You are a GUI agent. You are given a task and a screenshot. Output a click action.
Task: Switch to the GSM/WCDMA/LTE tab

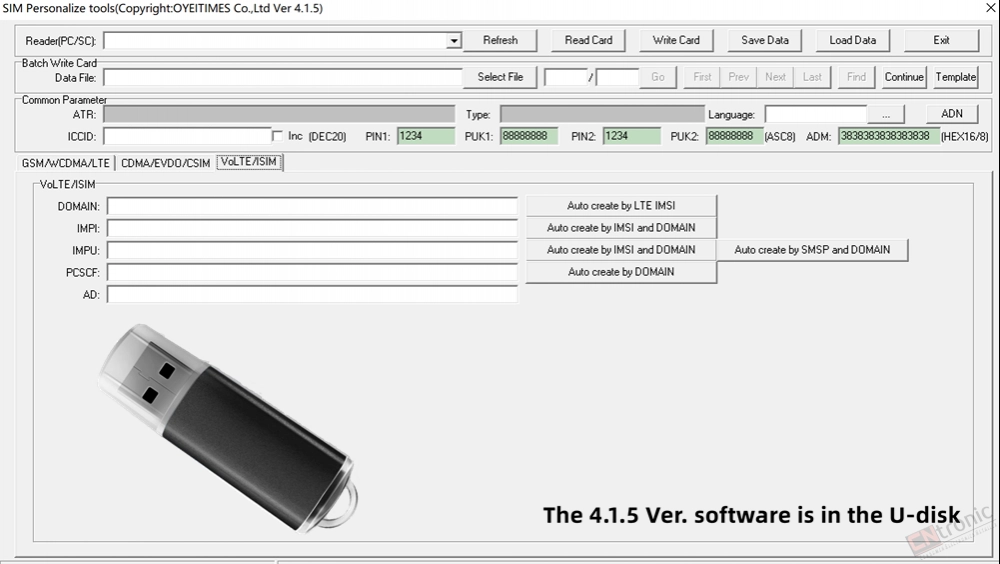[66, 163]
